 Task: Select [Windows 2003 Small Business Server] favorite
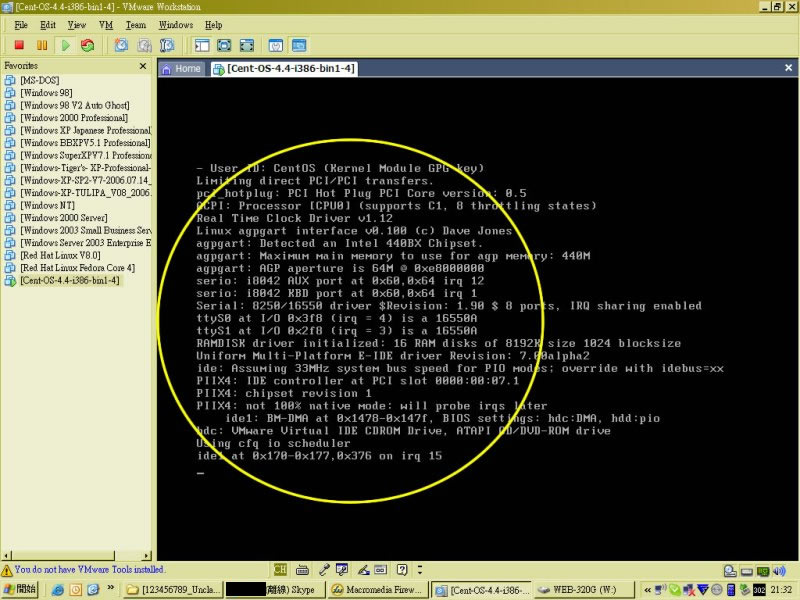78,230
